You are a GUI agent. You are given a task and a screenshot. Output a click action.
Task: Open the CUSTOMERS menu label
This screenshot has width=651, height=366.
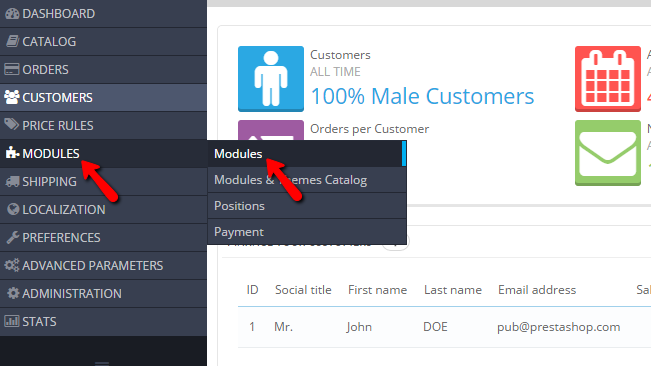pos(57,98)
